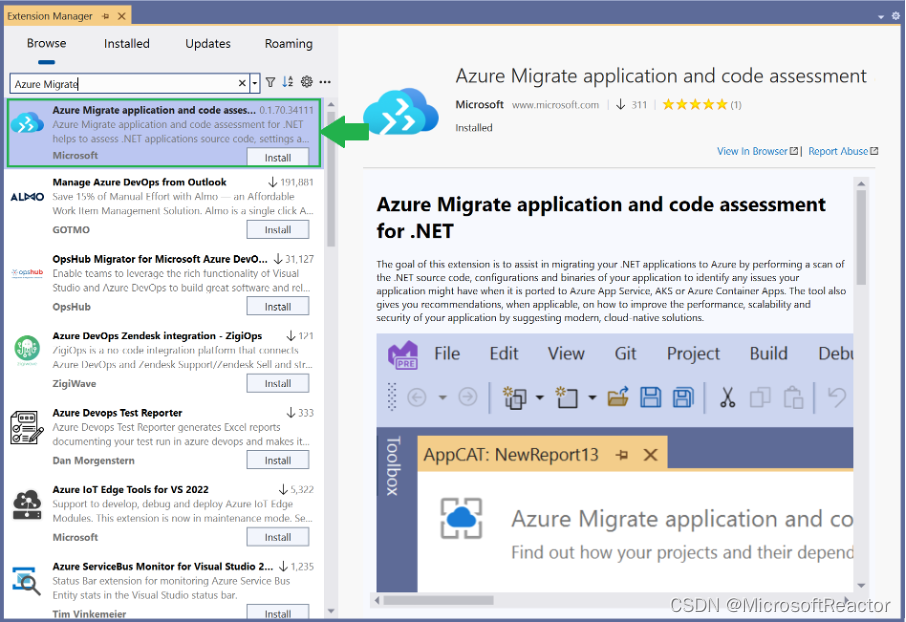Open the filter funnel options

[270, 83]
